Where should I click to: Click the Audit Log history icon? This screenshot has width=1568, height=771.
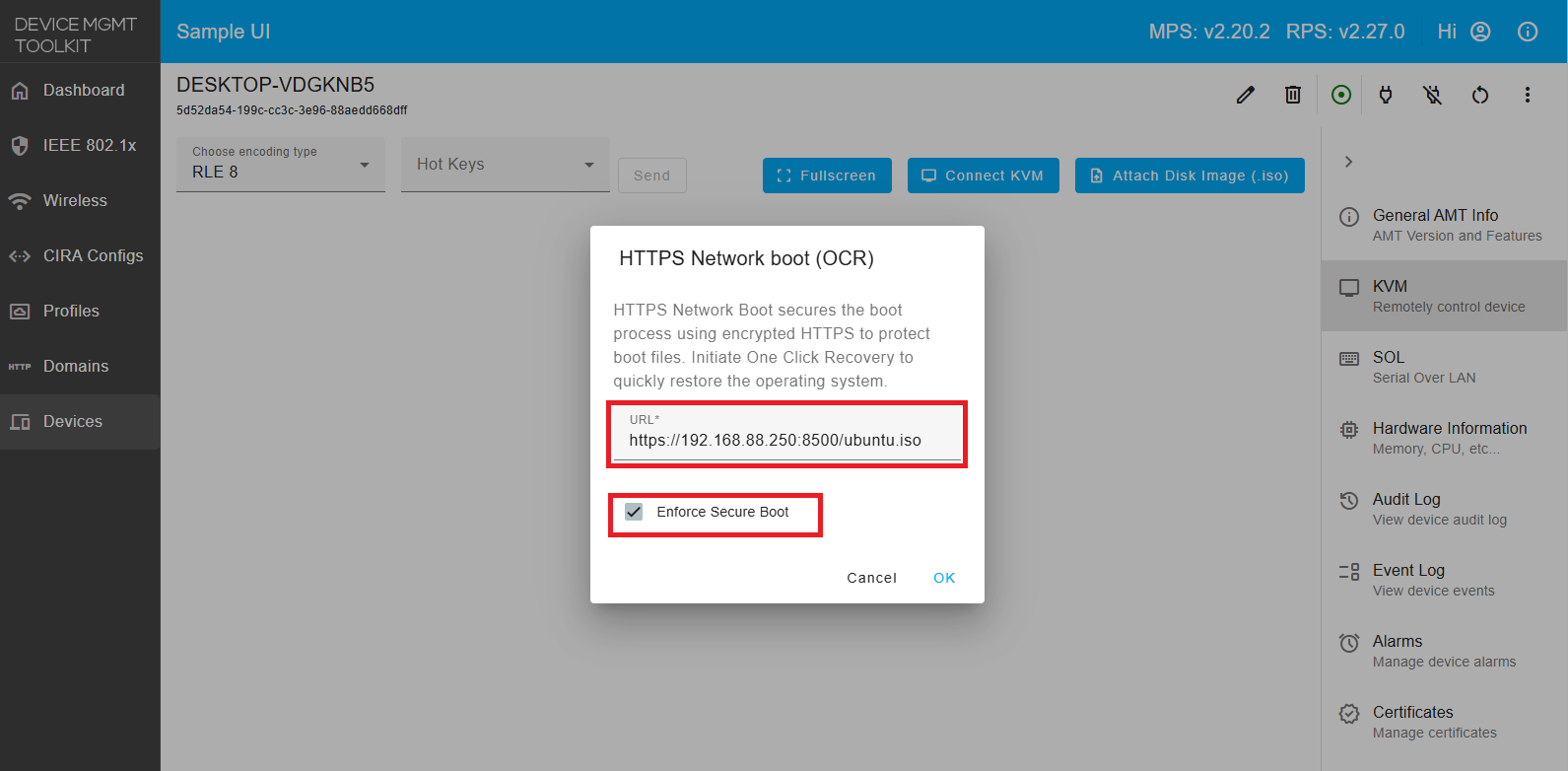tap(1349, 501)
